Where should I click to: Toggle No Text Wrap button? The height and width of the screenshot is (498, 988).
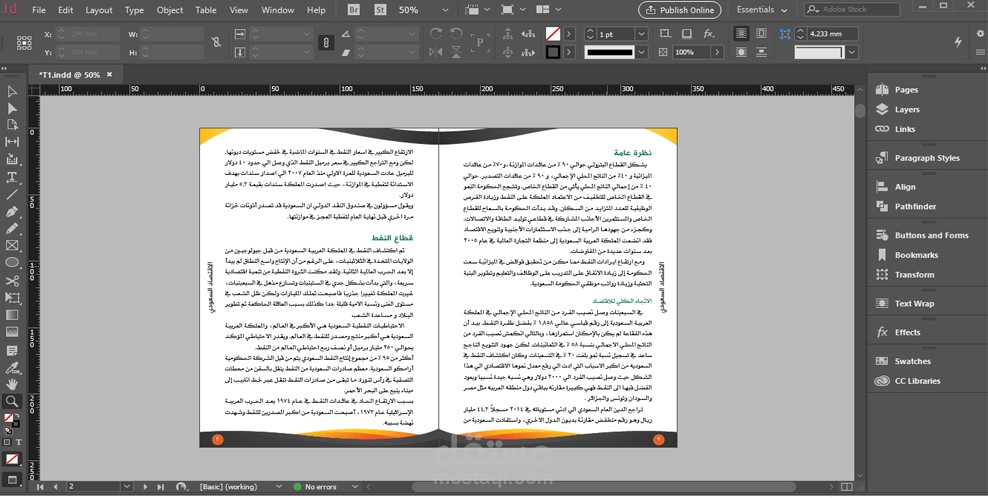point(741,34)
